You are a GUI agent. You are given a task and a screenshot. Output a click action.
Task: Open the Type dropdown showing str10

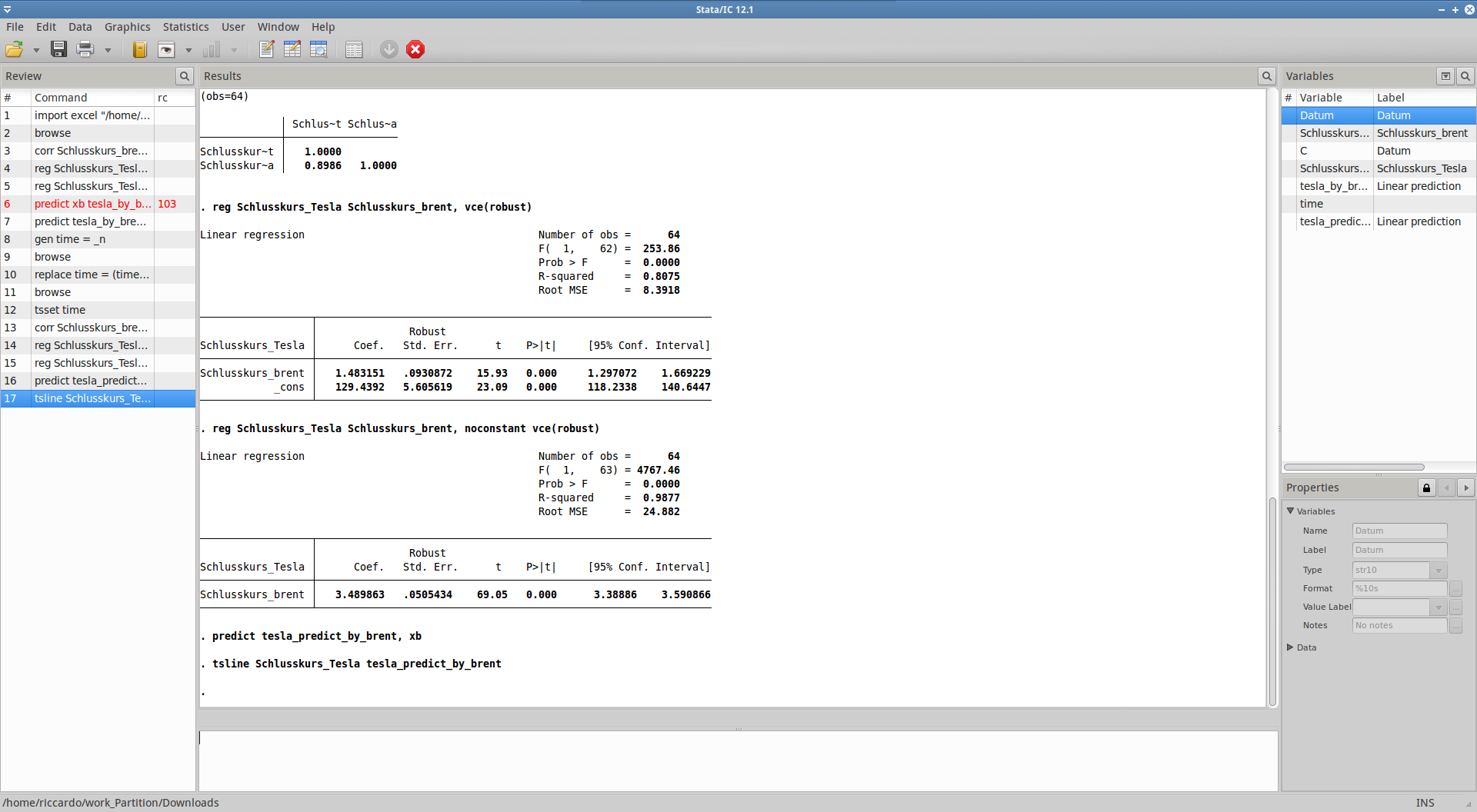click(1439, 571)
